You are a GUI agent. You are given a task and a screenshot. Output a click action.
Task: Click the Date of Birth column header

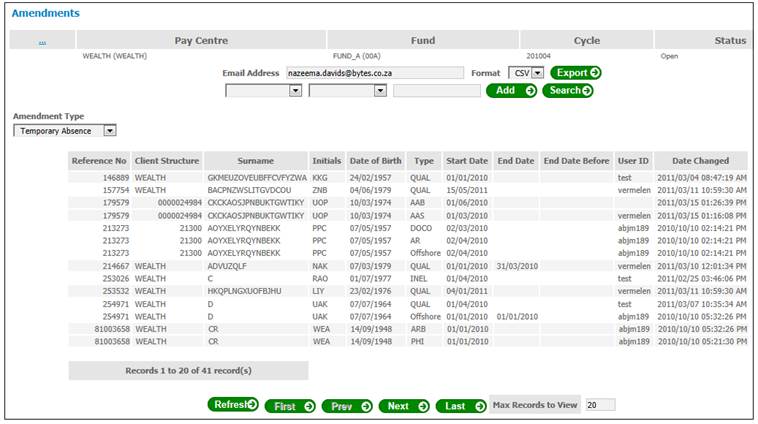click(376, 161)
